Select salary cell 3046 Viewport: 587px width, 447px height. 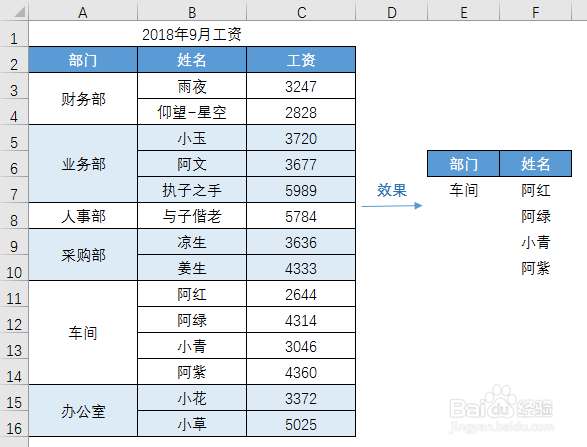tap(301, 346)
